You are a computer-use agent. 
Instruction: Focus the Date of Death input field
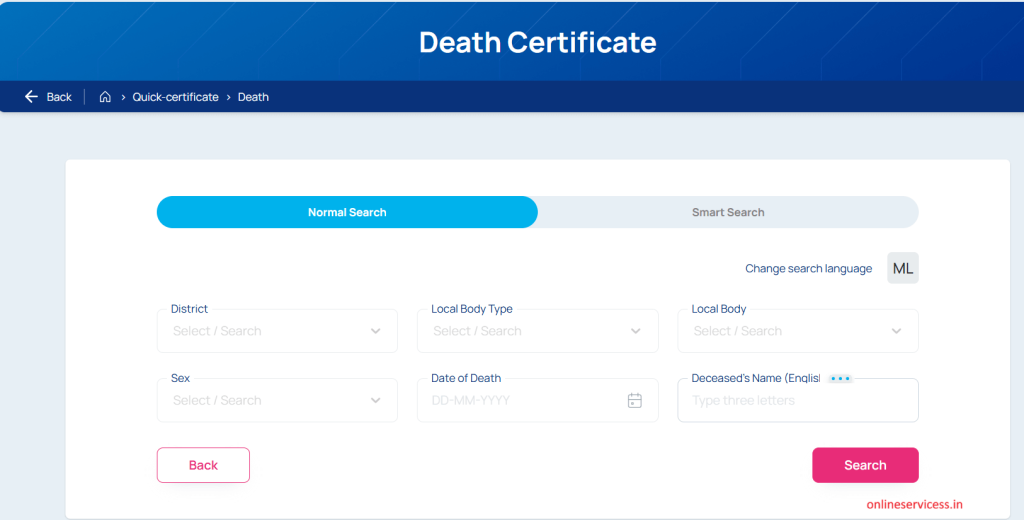tap(520, 400)
